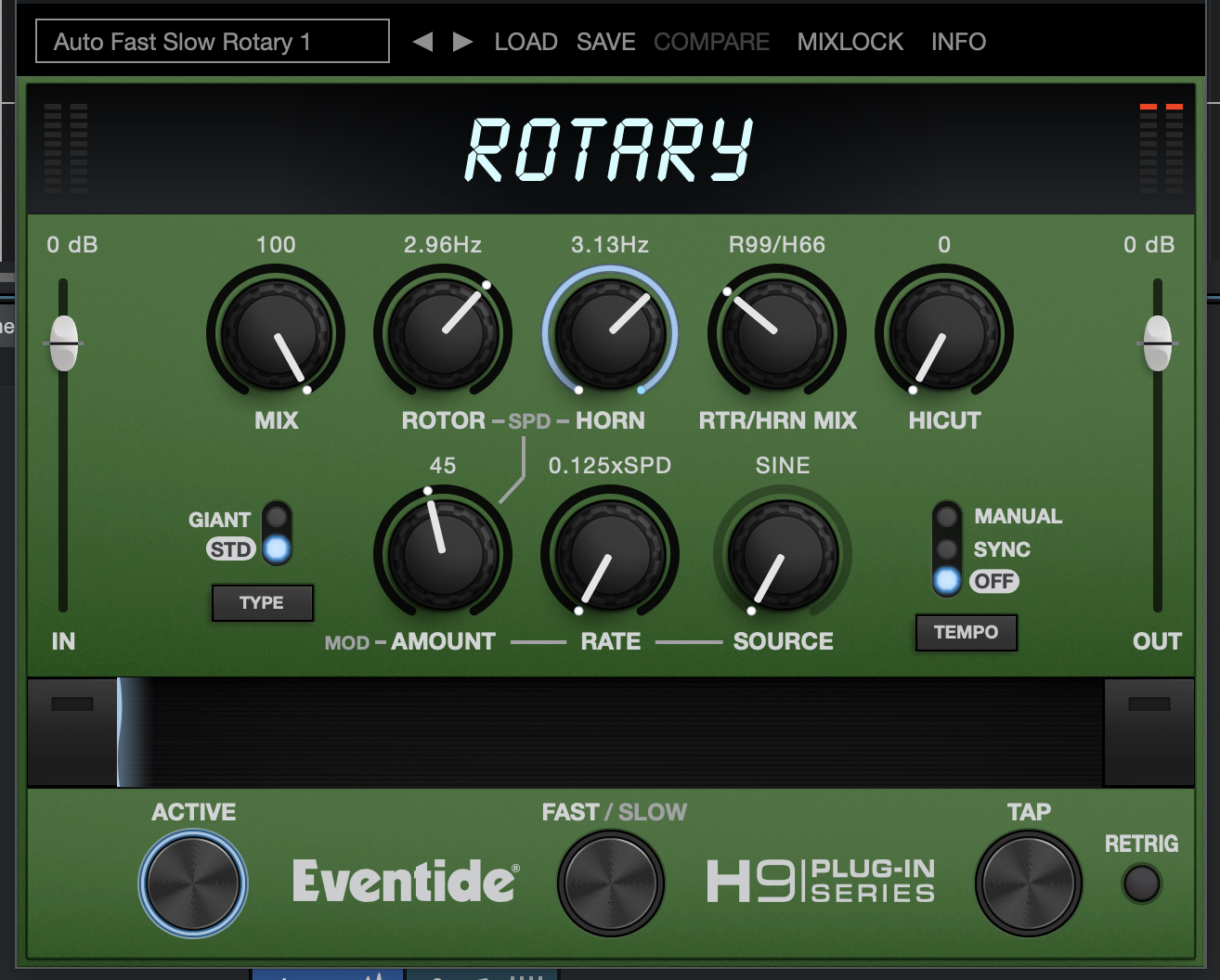The image size is (1220, 980).
Task: Click the MIX knob
Action: point(276,333)
